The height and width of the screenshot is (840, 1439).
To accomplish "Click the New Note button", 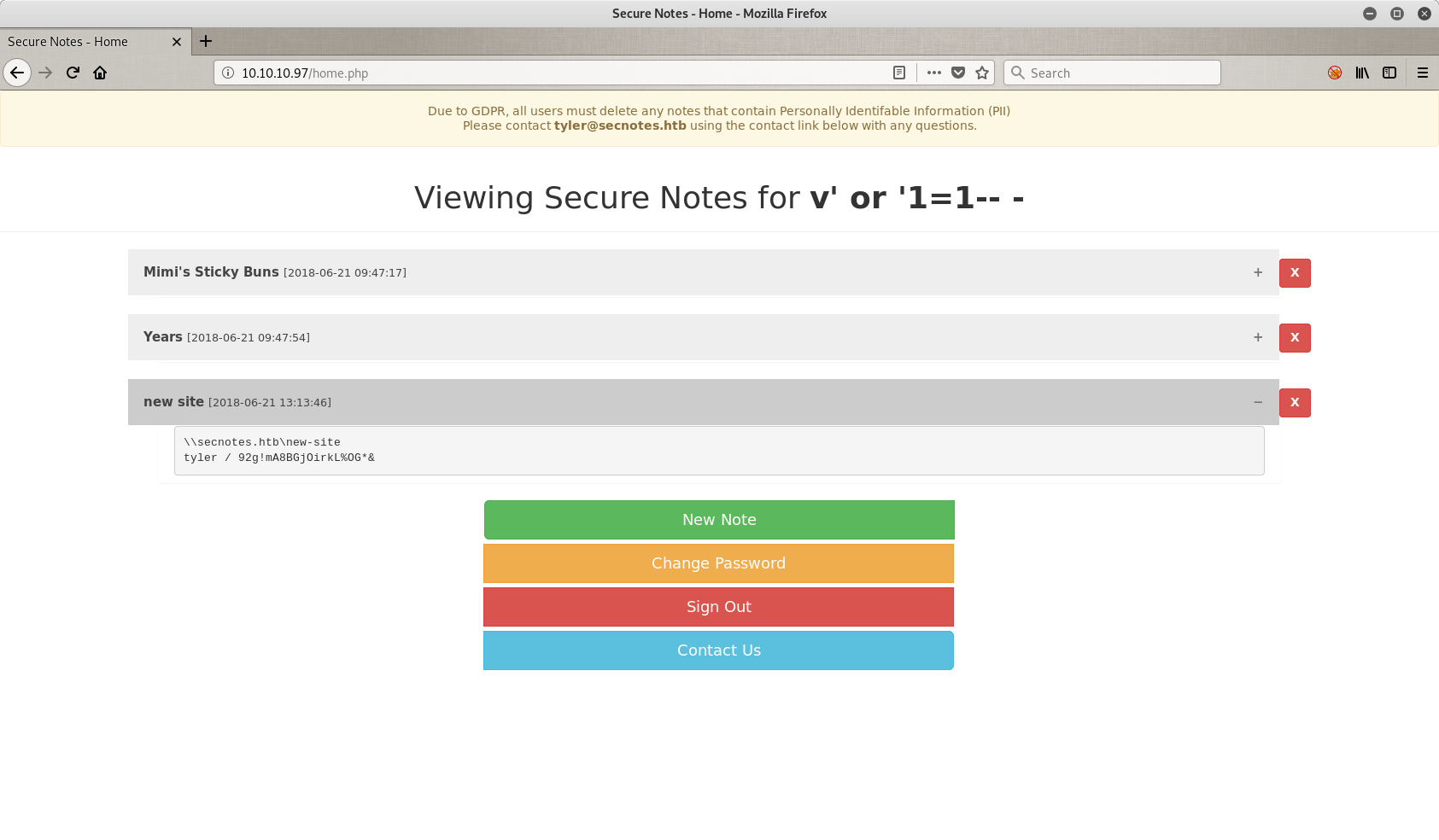I will (718, 519).
